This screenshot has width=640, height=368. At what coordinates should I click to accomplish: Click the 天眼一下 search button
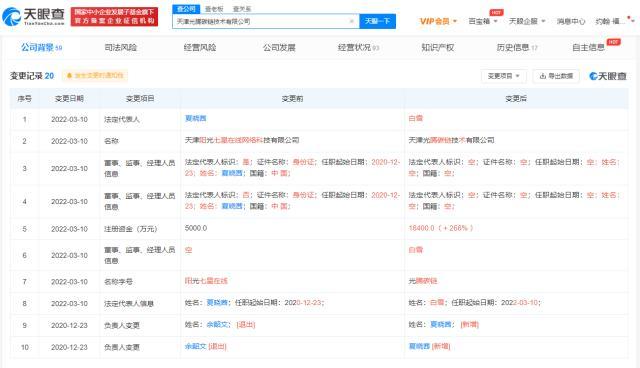point(378,21)
